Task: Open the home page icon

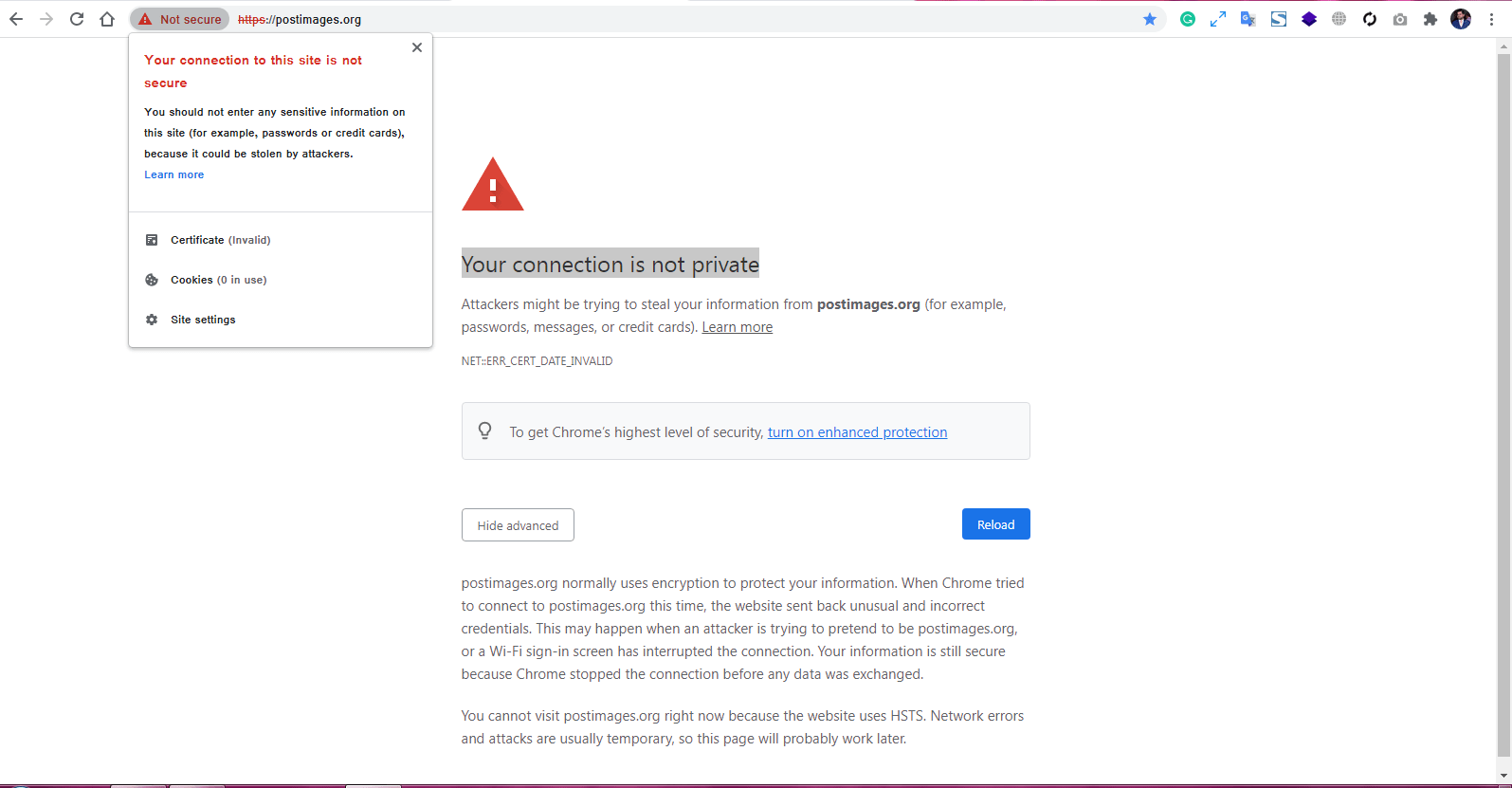Action: pyautogui.click(x=107, y=19)
